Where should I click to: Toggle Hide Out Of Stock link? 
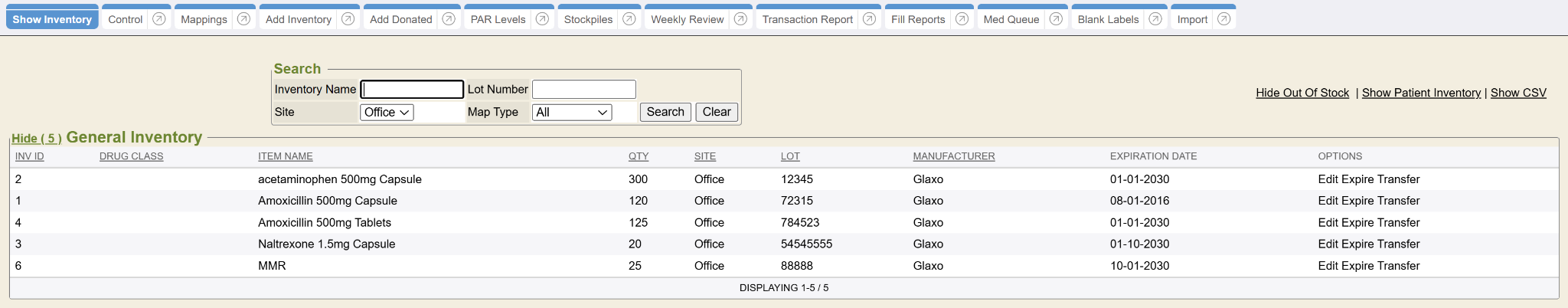click(1302, 93)
